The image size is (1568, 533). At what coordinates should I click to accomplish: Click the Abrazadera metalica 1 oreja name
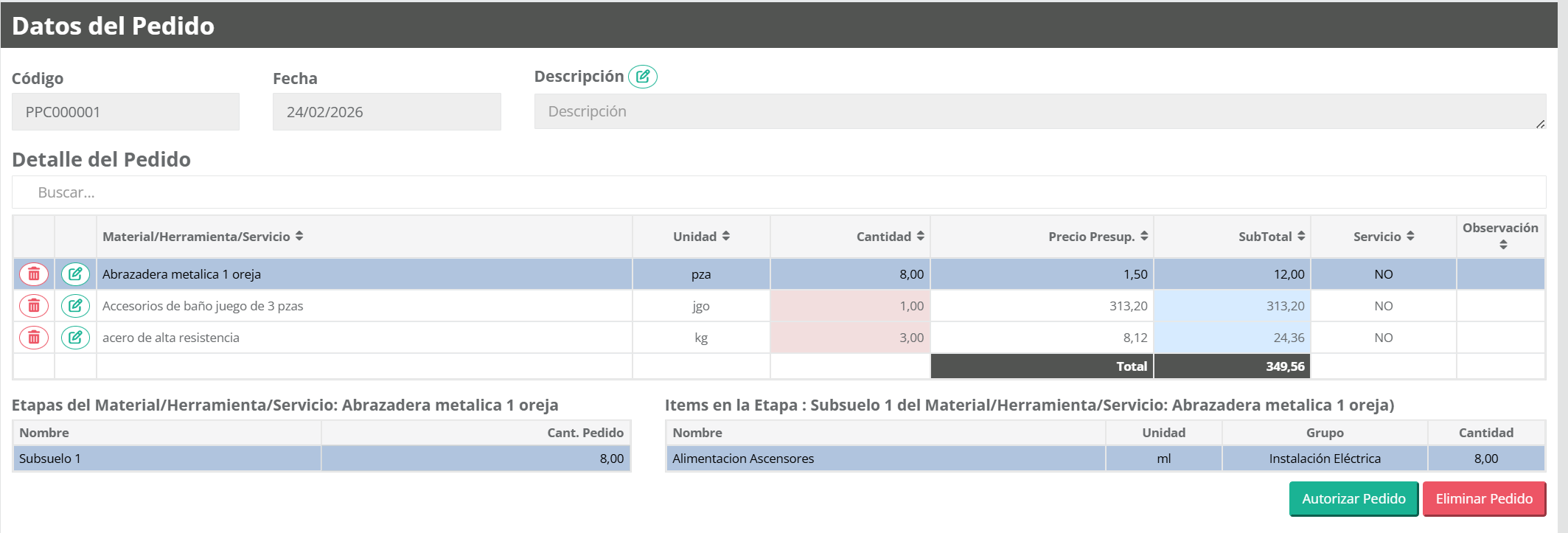pos(181,274)
